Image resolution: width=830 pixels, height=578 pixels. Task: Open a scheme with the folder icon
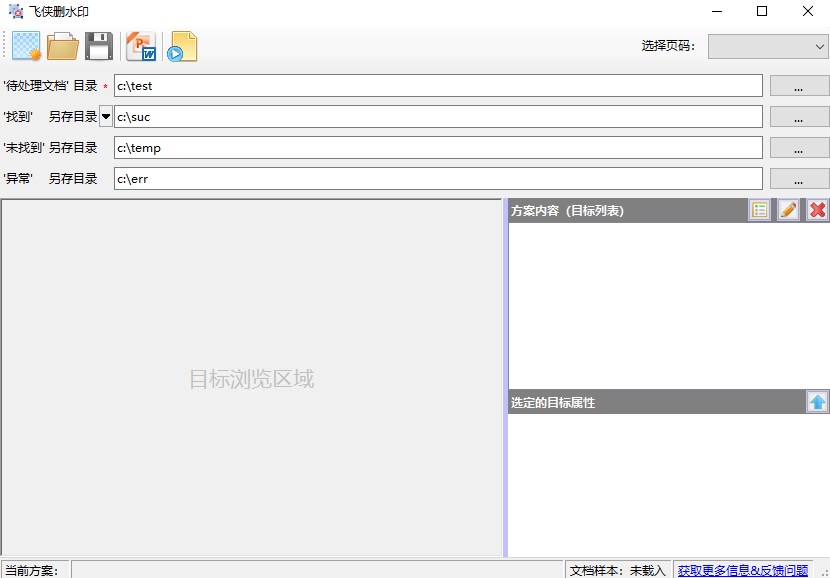[x=63, y=46]
